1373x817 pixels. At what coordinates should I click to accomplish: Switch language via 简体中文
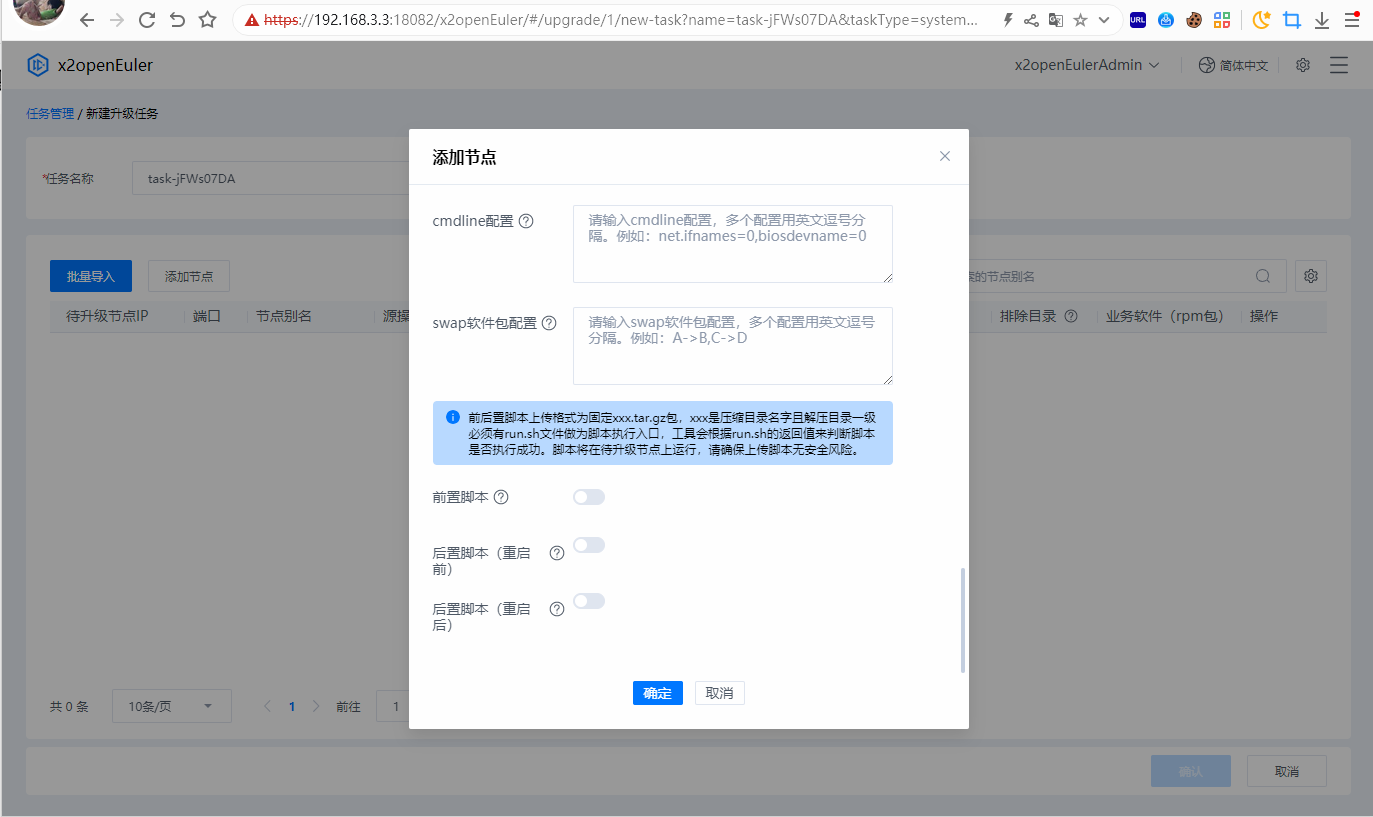pos(1244,65)
